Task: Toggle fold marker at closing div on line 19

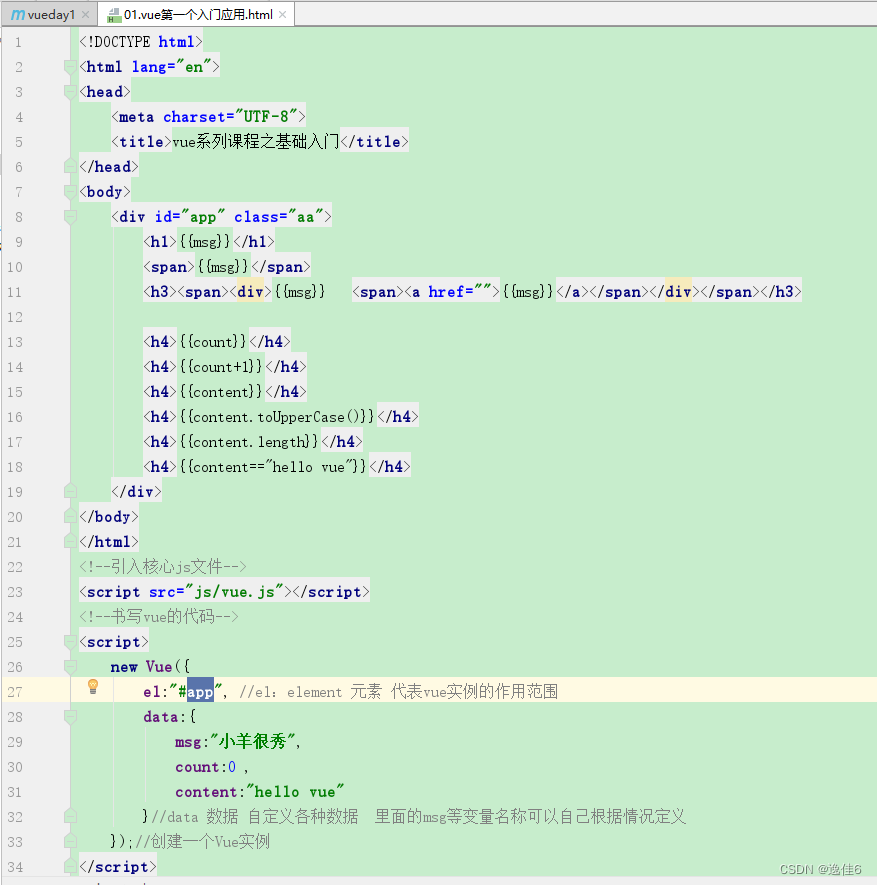Action: coord(70,492)
